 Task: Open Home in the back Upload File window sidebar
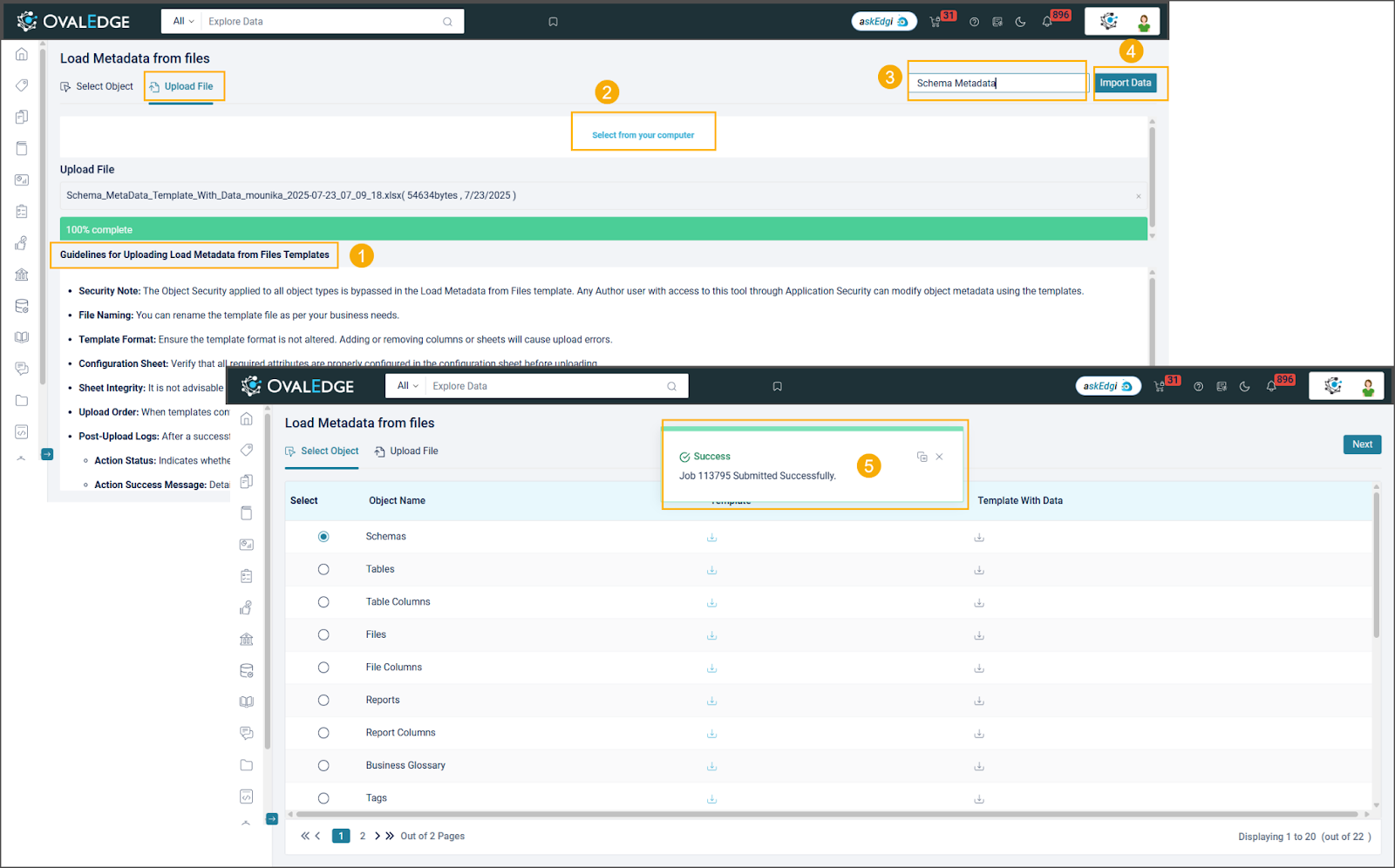pos(22,54)
